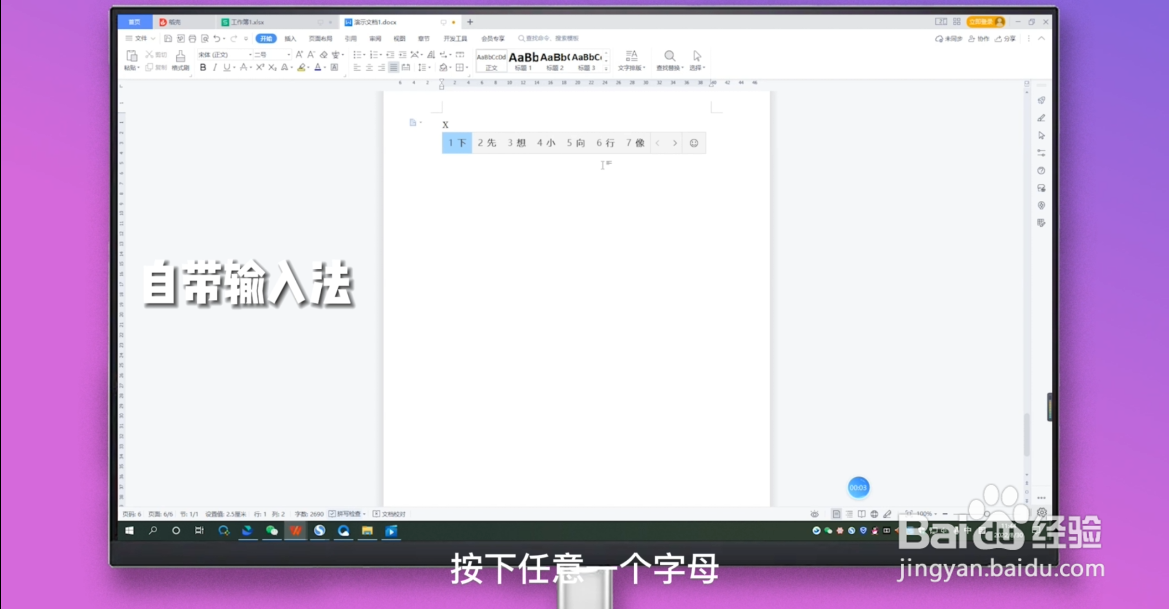Viewport: 1169px width, 609px height.
Task: Apply strikethrough to text
Action: [244, 68]
